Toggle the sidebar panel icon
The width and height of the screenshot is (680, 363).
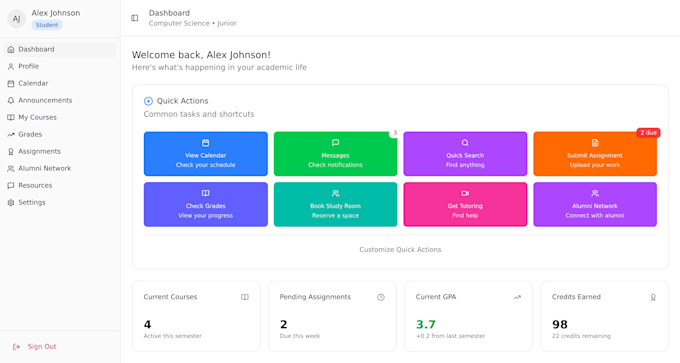coord(134,18)
